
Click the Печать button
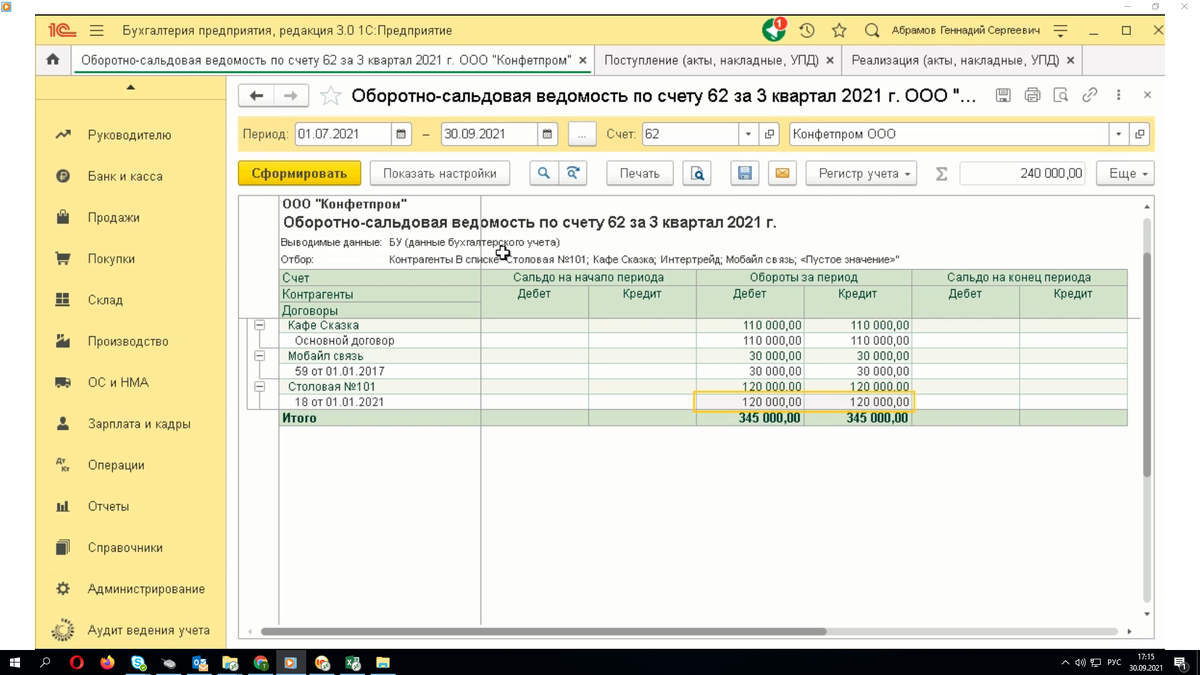(x=640, y=173)
